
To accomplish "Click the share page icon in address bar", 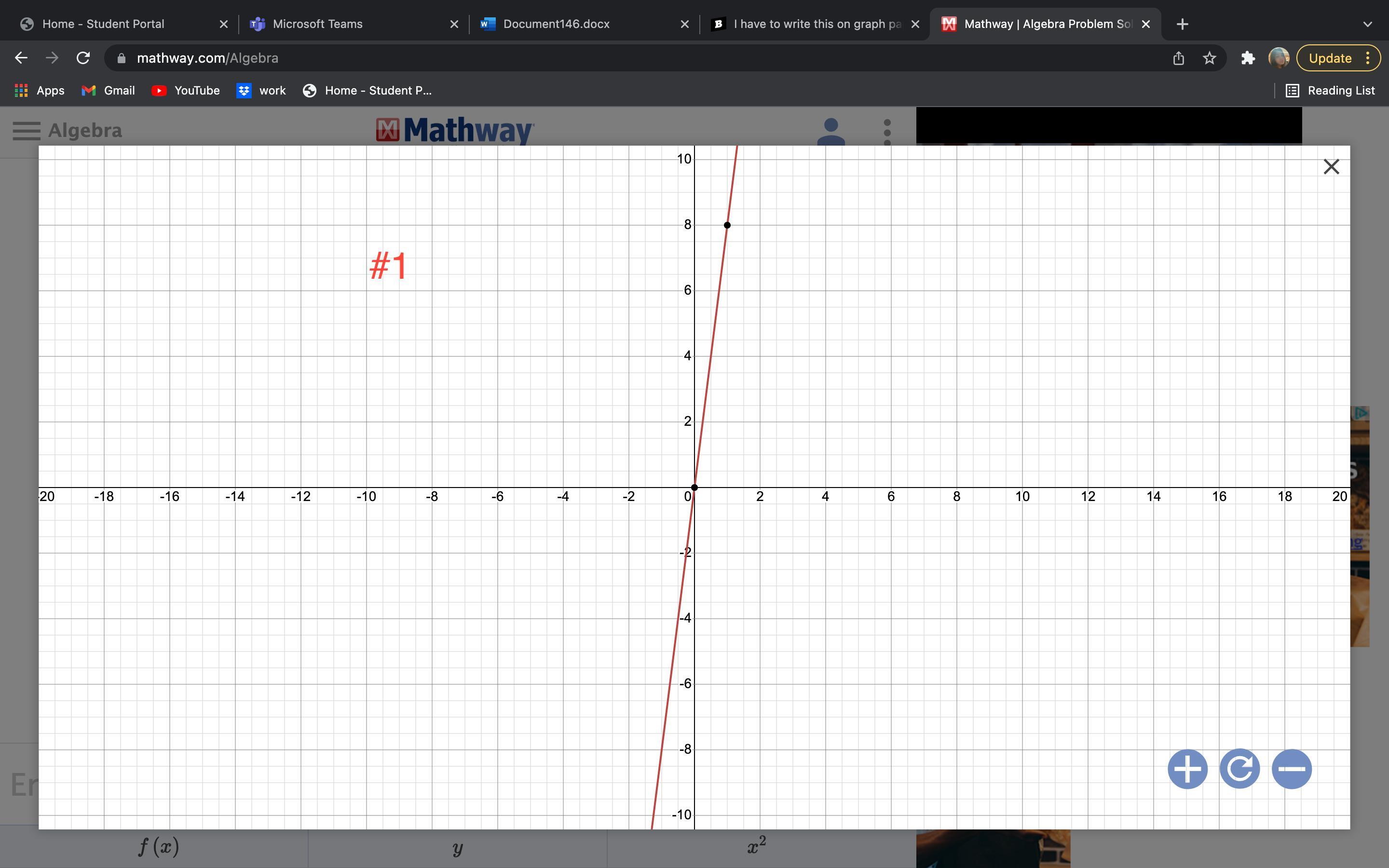I will [1178, 58].
